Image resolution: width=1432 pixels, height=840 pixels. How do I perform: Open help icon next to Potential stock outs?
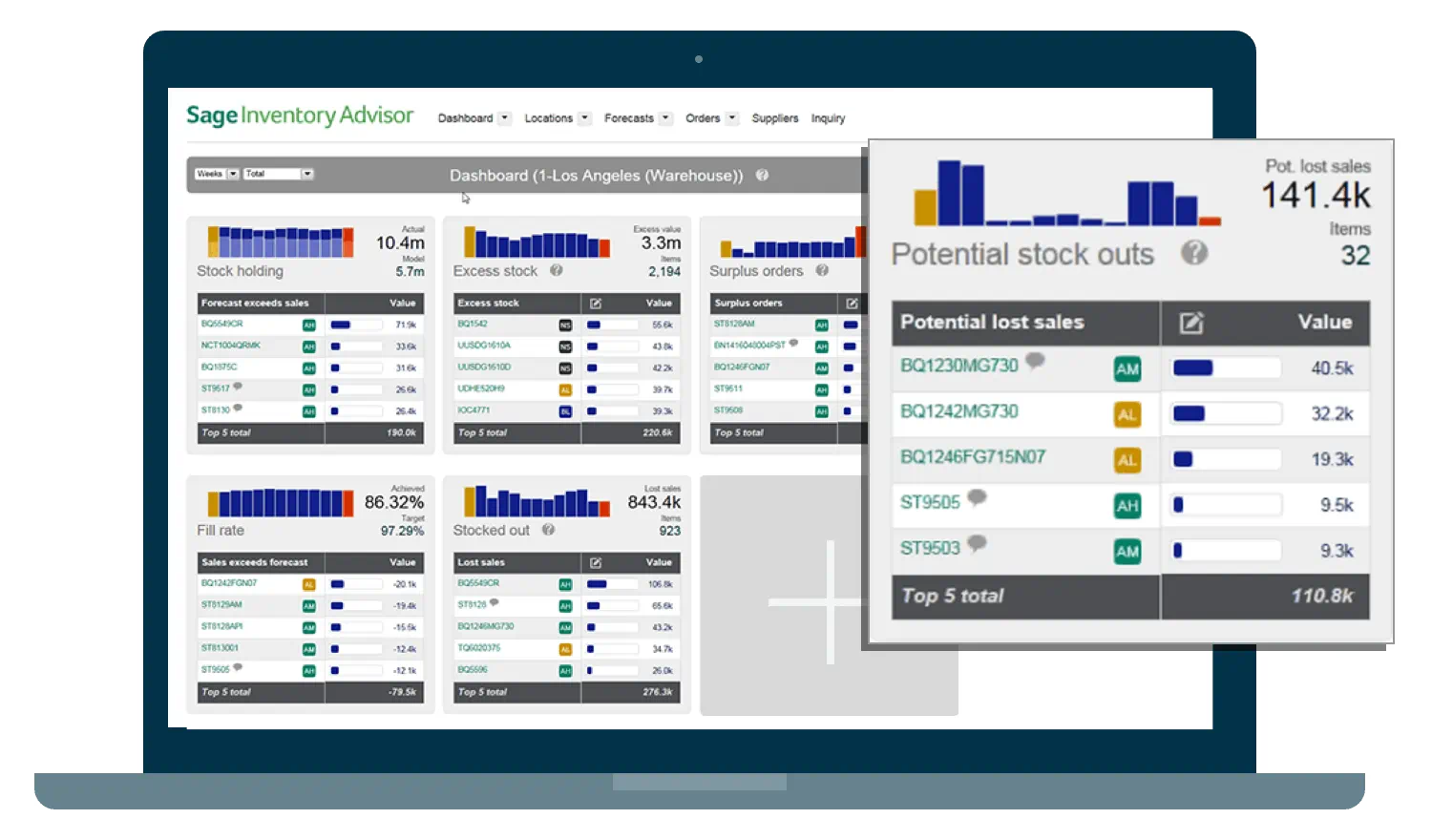click(x=1193, y=253)
